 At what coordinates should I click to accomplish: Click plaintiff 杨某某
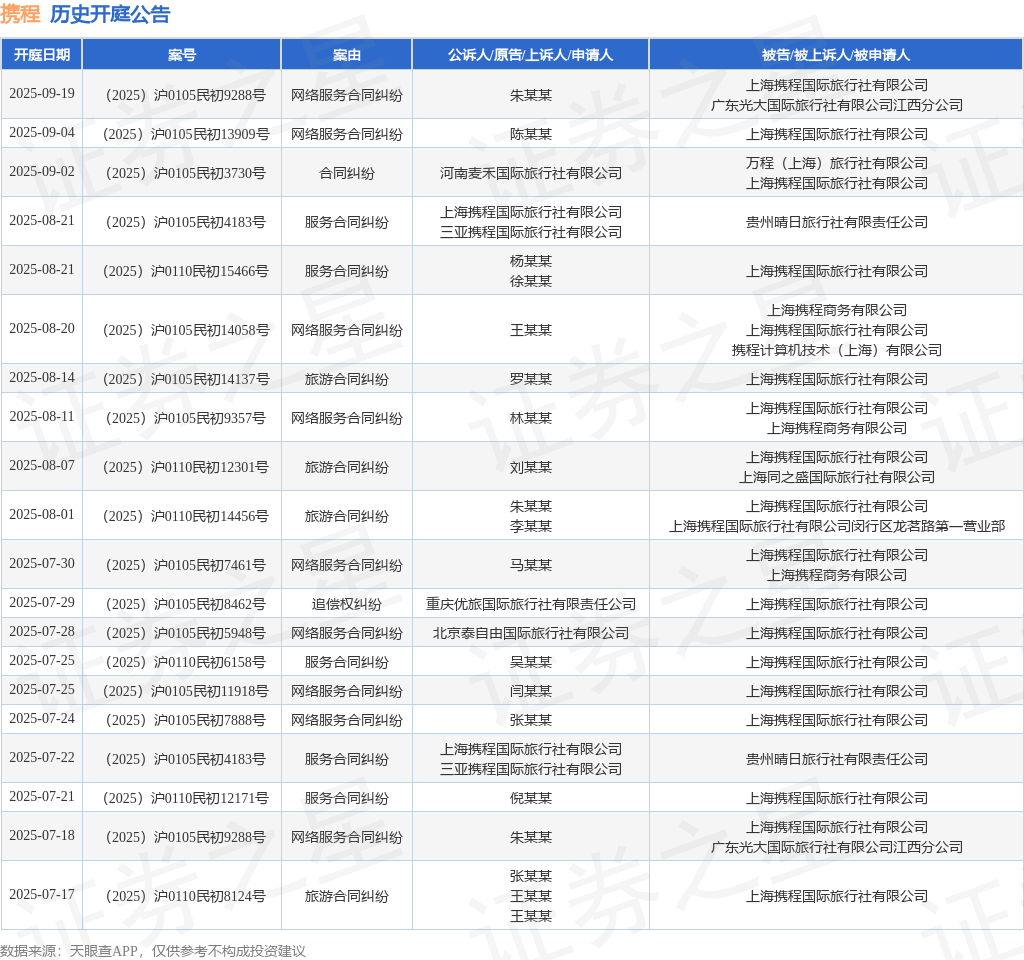click(x=531, y=261)
